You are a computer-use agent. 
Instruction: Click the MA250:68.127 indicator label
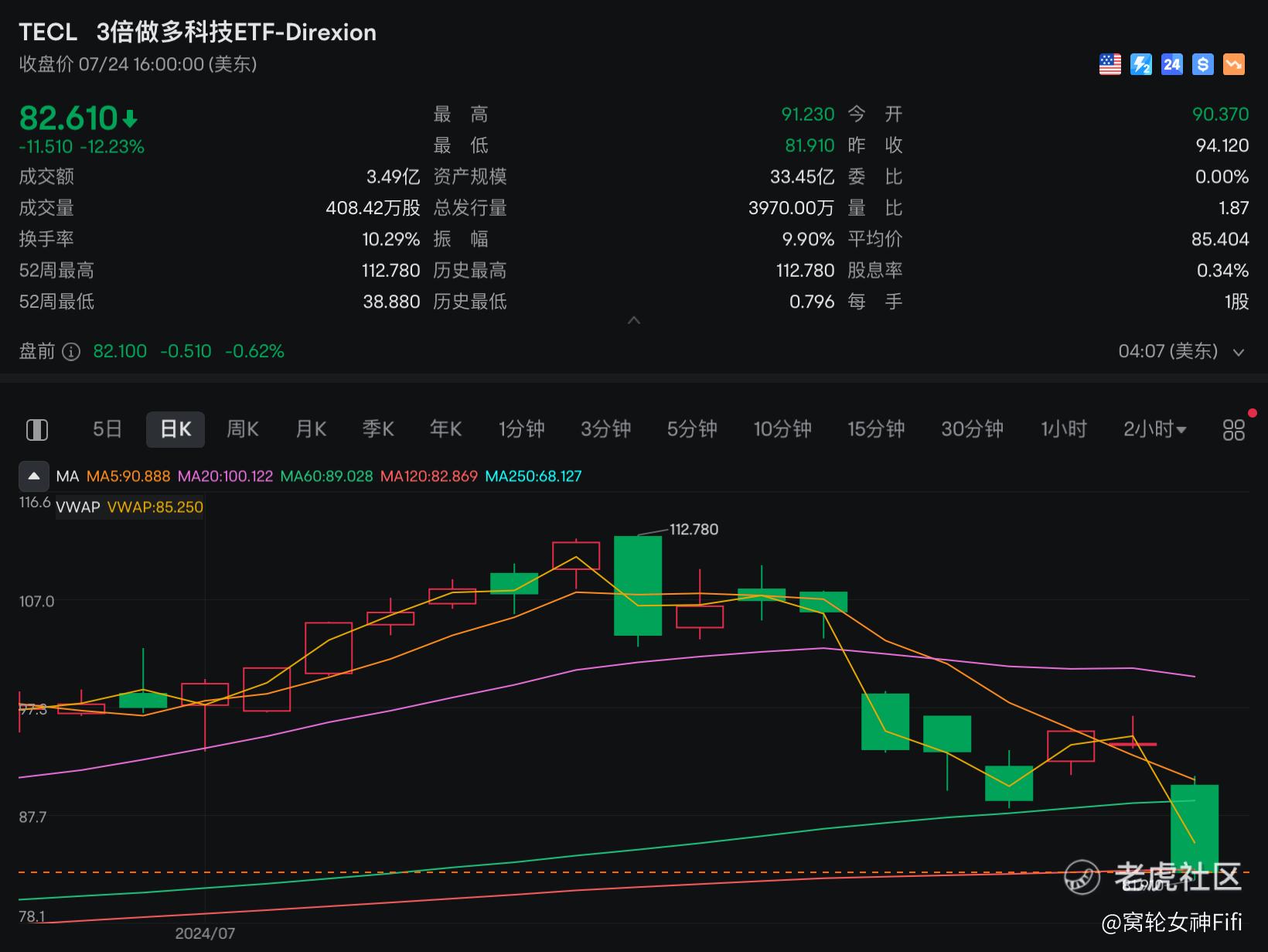[x=533, y=476]
